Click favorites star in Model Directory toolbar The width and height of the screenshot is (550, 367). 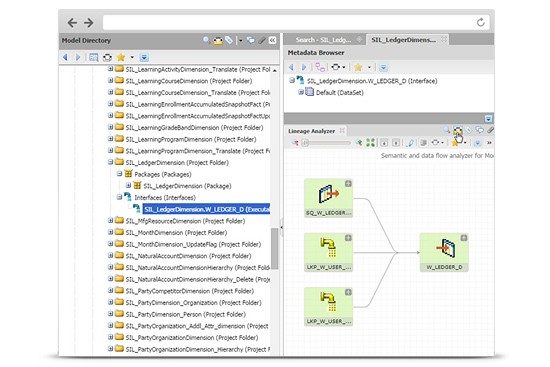pos(121,57)
